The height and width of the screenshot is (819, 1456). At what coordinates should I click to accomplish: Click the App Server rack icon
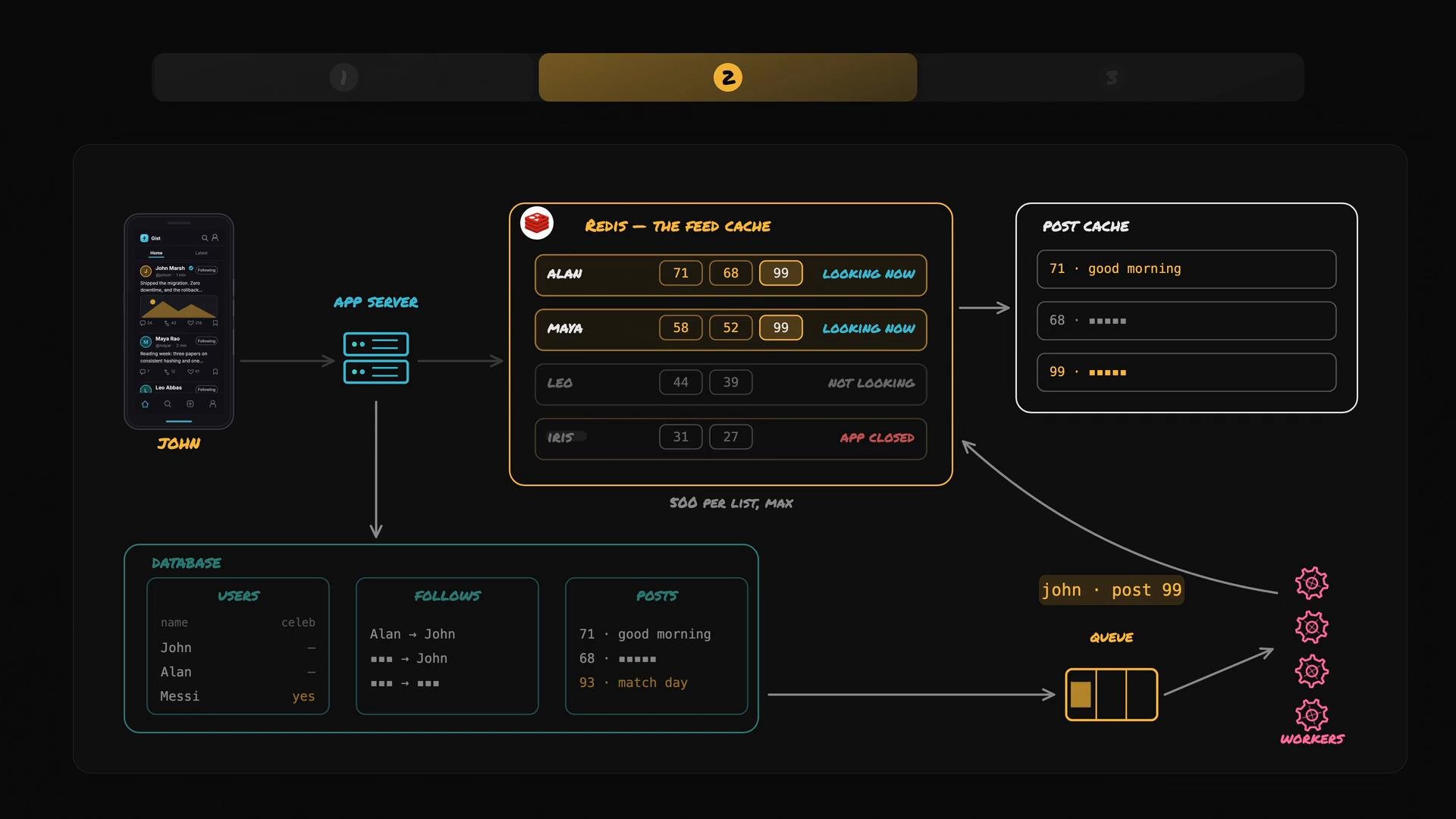(376, 358)
